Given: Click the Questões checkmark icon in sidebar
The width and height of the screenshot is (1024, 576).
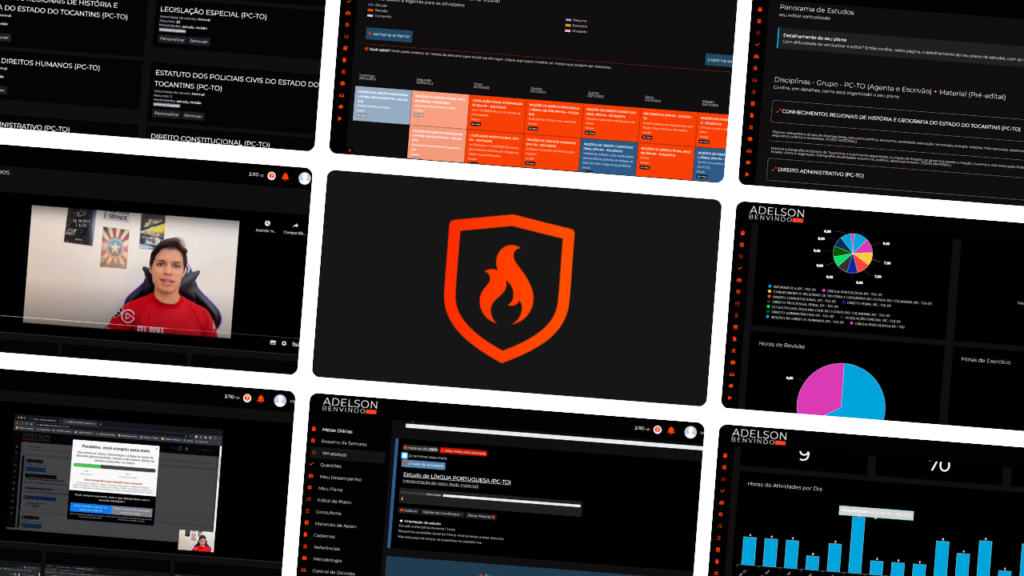Looking at the screenshot, I should point(312,464).
